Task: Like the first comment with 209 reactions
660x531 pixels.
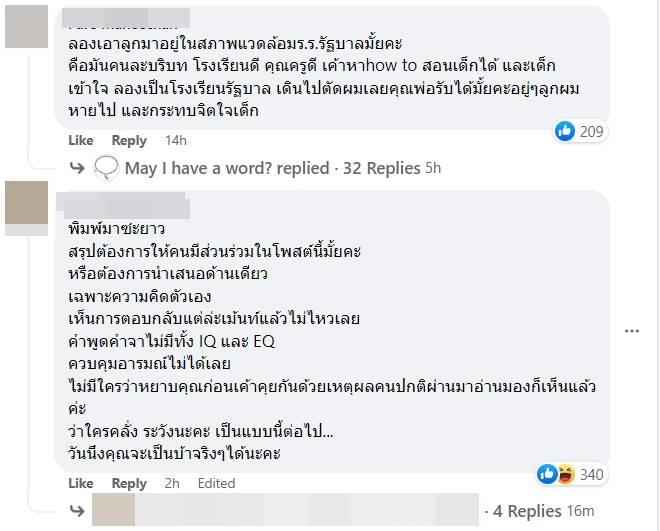Action: 81,141
